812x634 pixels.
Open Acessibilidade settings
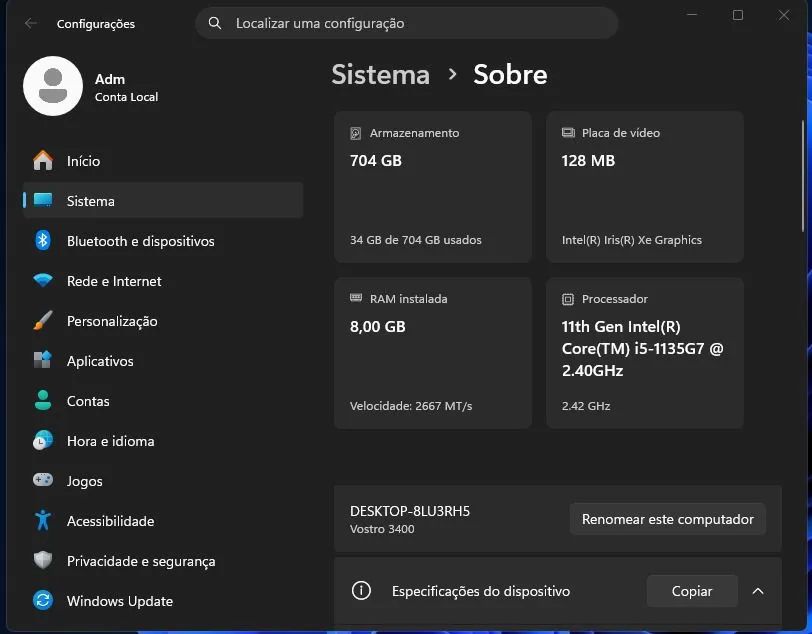click(x=163, y=521)
